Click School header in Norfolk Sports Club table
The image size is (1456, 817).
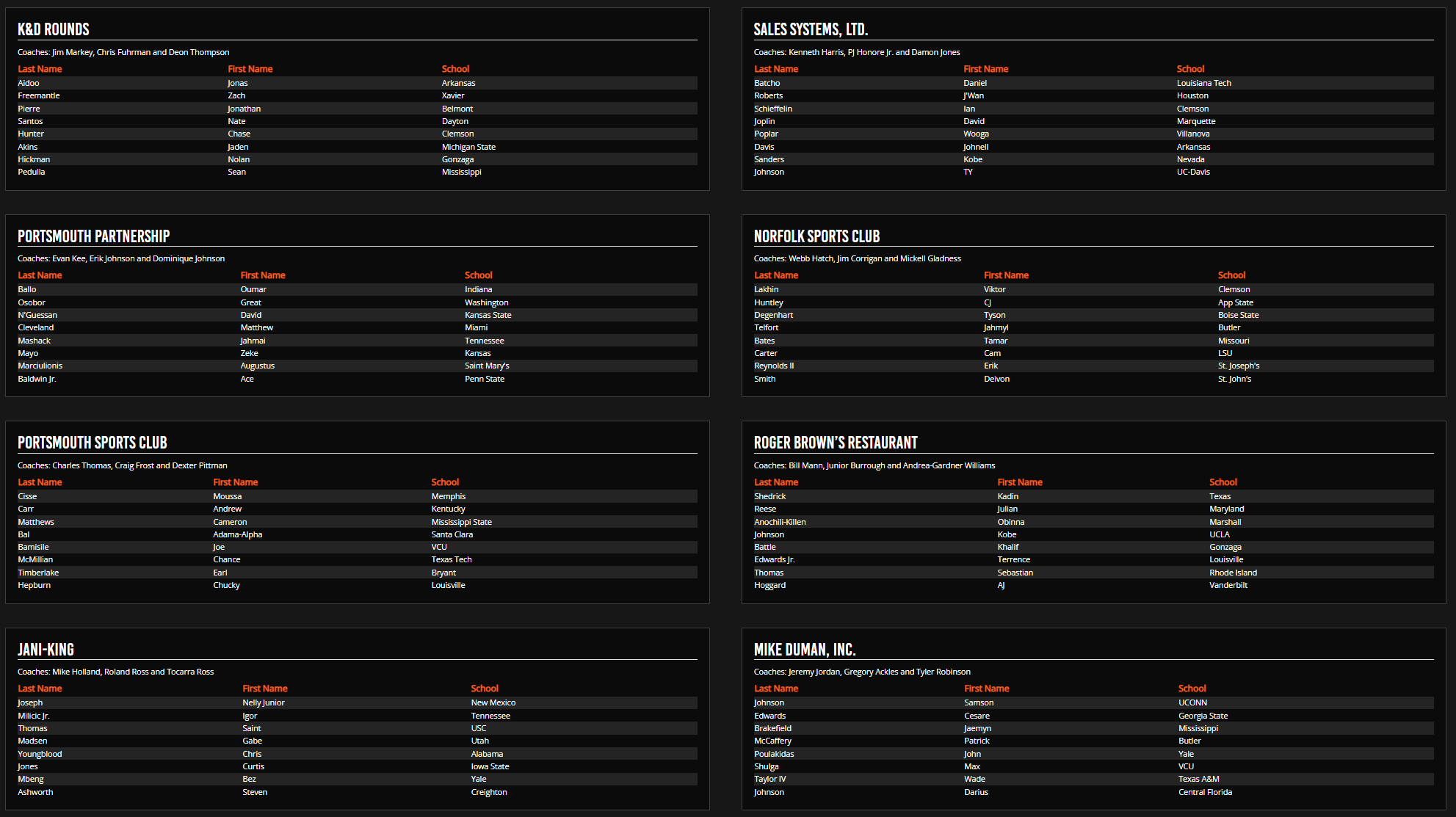click(x=1231, y=275)
